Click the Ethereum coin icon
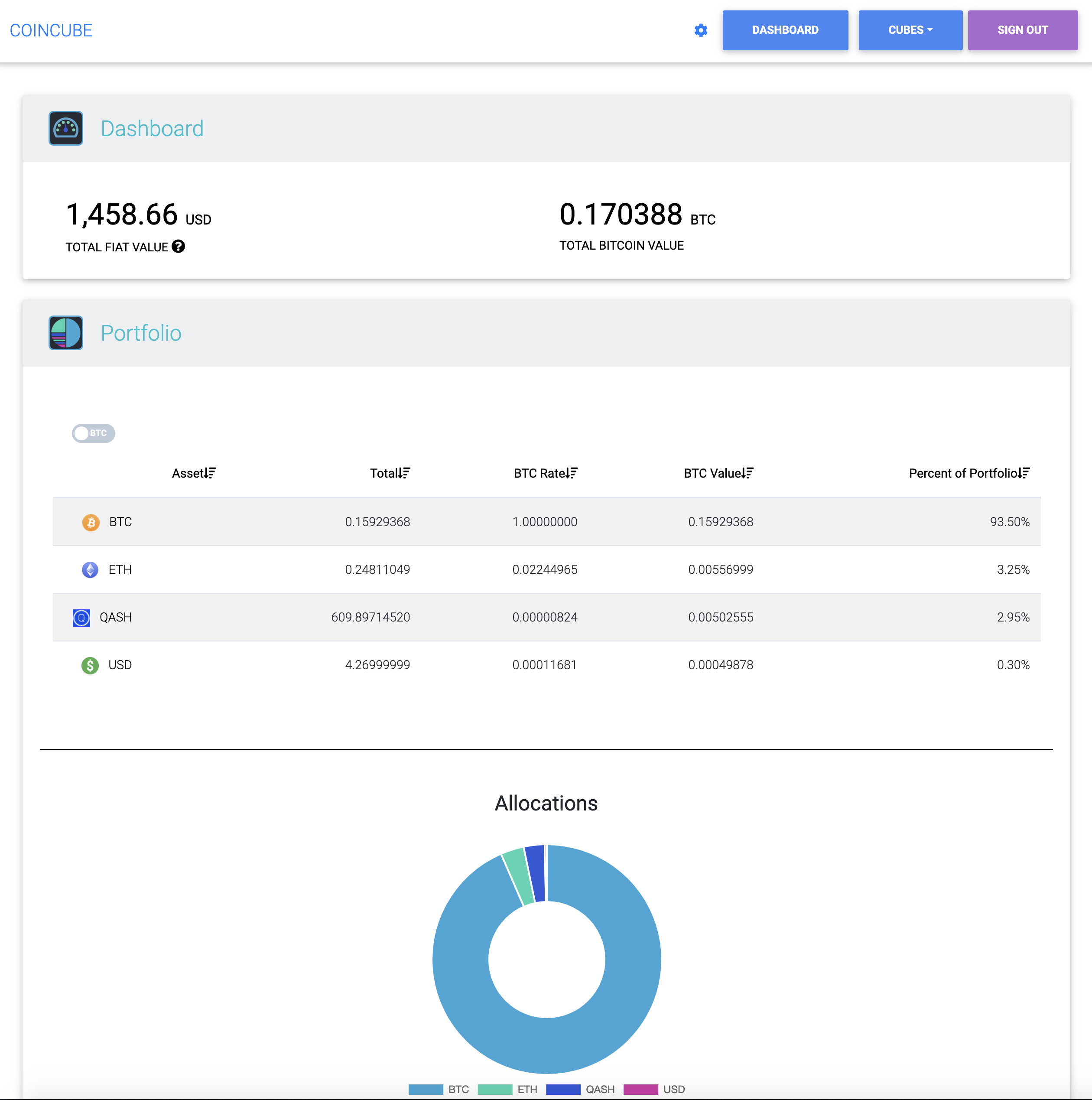 (x=90, y=570)
